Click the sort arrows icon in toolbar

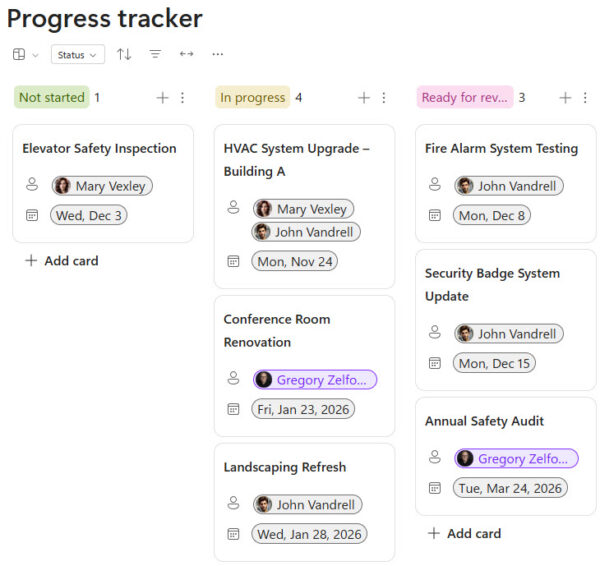[124, 54]
